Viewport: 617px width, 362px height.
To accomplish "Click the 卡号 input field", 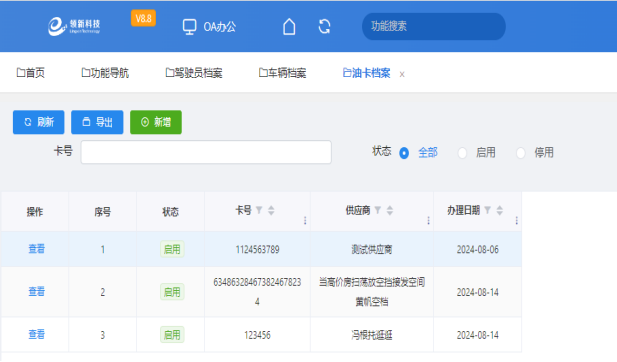I will [206, 152].
